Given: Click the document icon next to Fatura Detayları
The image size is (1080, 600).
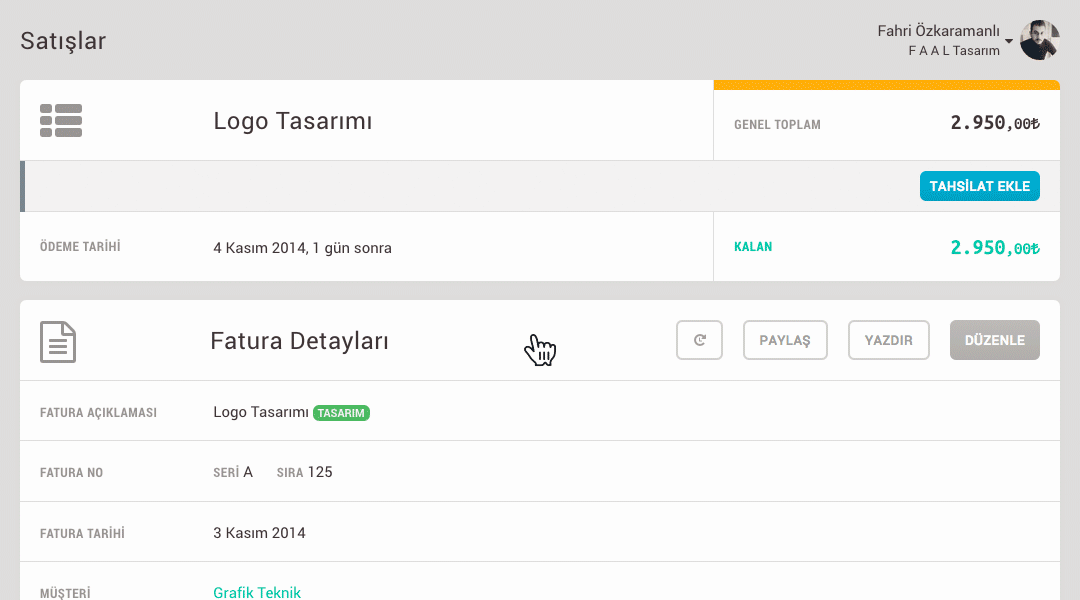Looking at the screenshot, I should click(58, 341).
